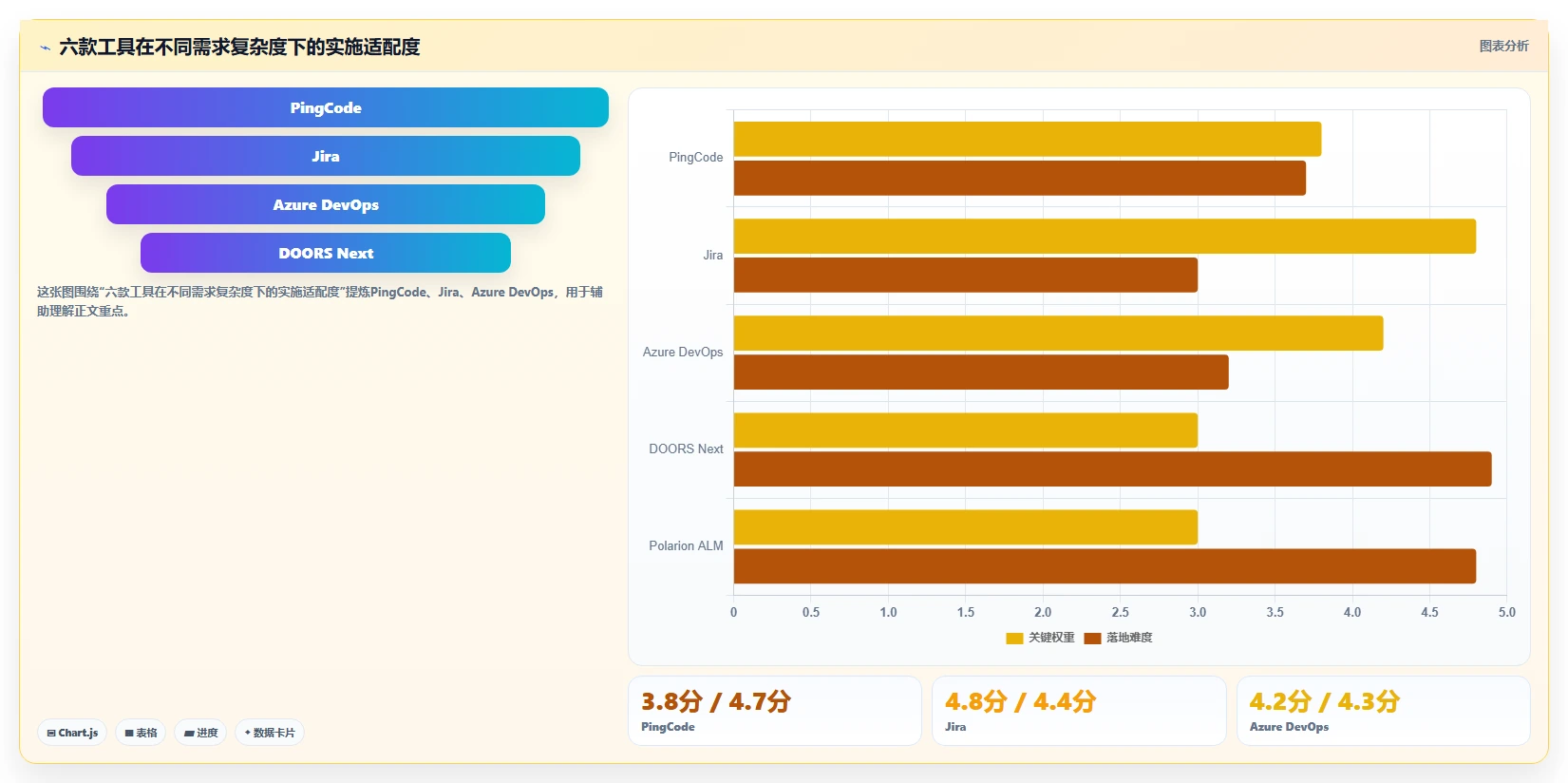Click the Jira yellow 关键权重 bar
Screen dimensions: 1568x783
tap(1105, 236)
